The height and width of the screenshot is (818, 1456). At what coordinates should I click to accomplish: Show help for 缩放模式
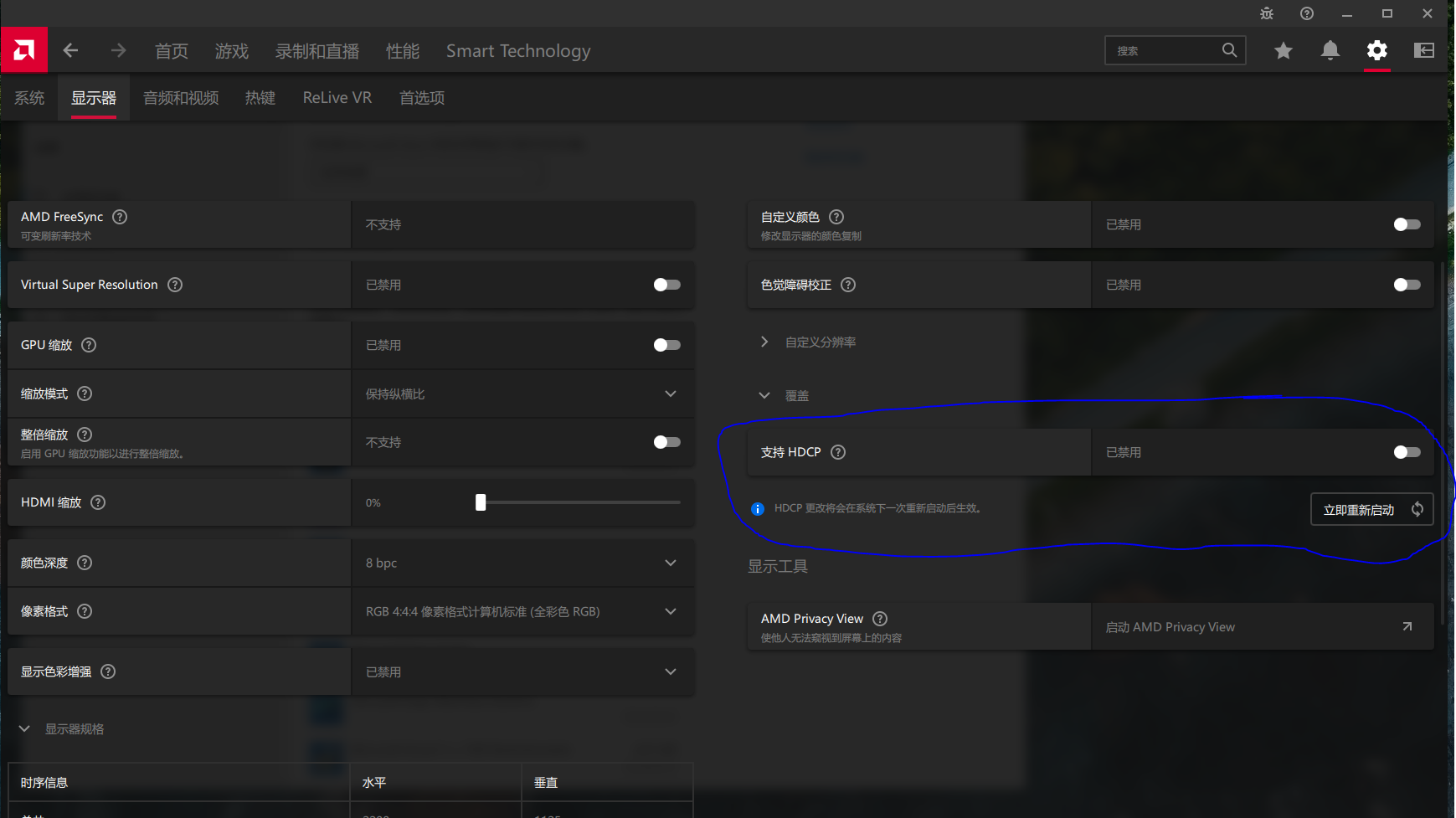pos(85,394)
